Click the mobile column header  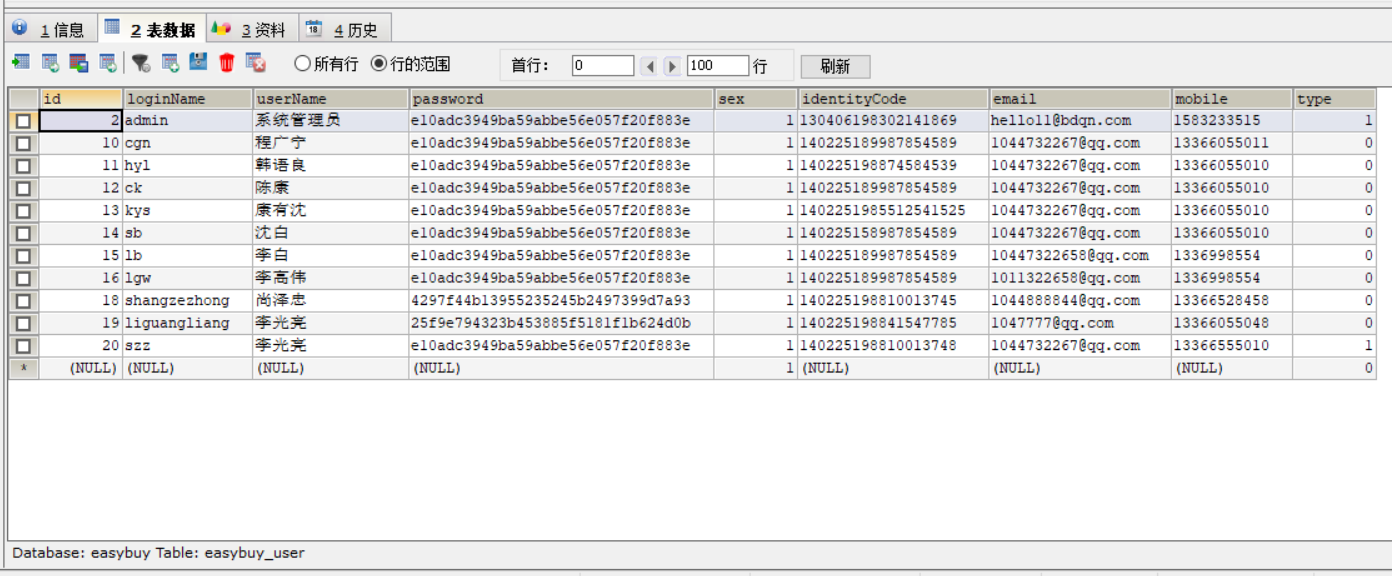coord(1232,99)
